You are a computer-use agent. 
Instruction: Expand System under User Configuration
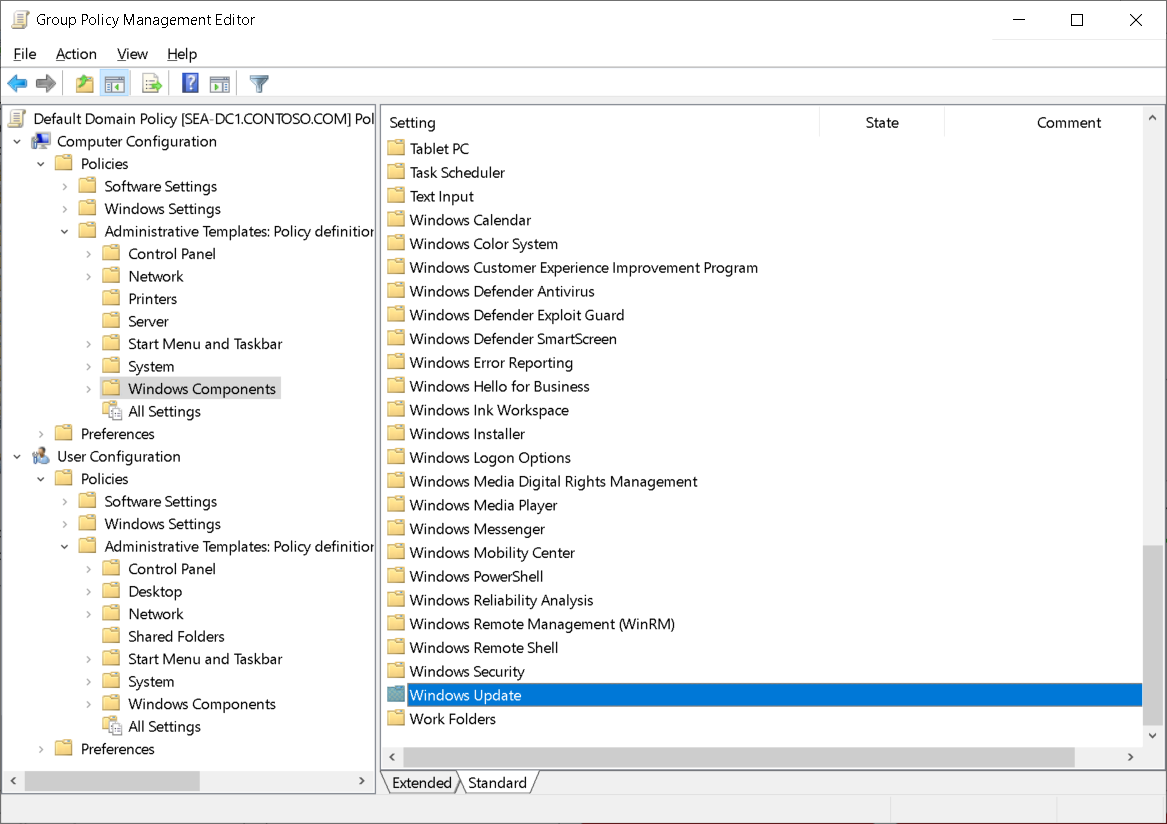(89, 681)
